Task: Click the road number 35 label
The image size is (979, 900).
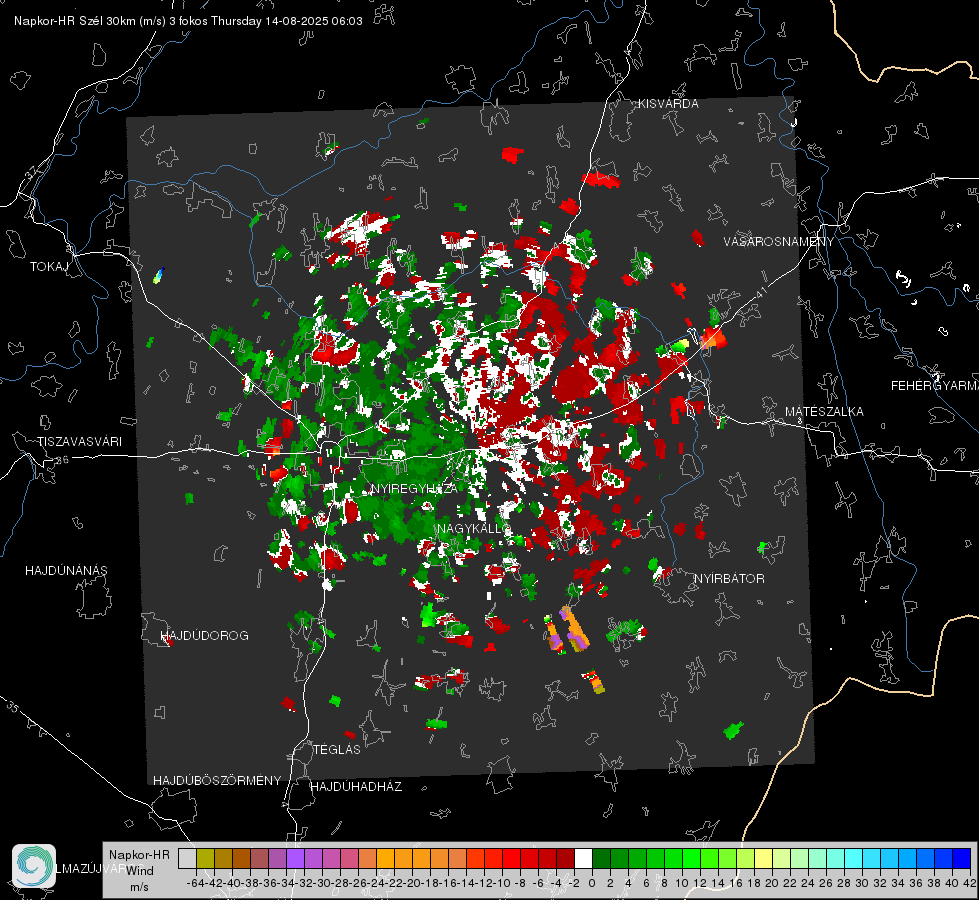Action: coord(12,707)
